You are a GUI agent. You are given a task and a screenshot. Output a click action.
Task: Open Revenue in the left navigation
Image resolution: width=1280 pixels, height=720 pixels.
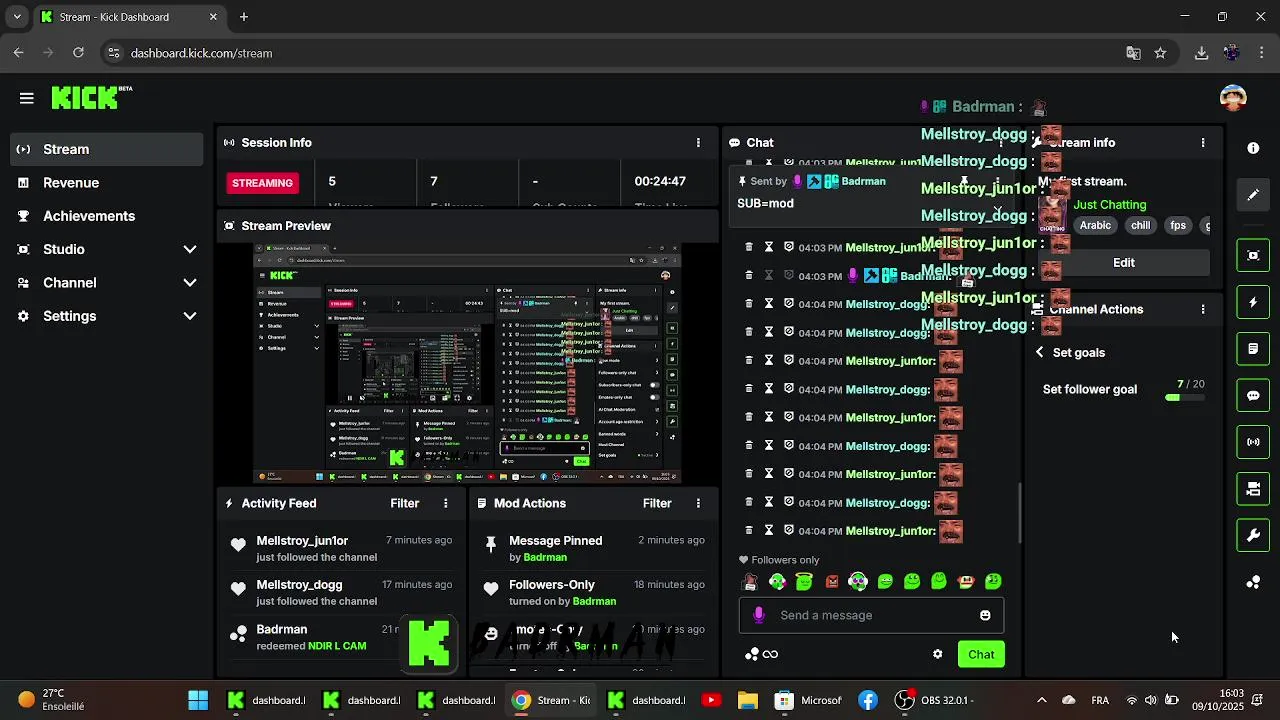click(107, 183)
